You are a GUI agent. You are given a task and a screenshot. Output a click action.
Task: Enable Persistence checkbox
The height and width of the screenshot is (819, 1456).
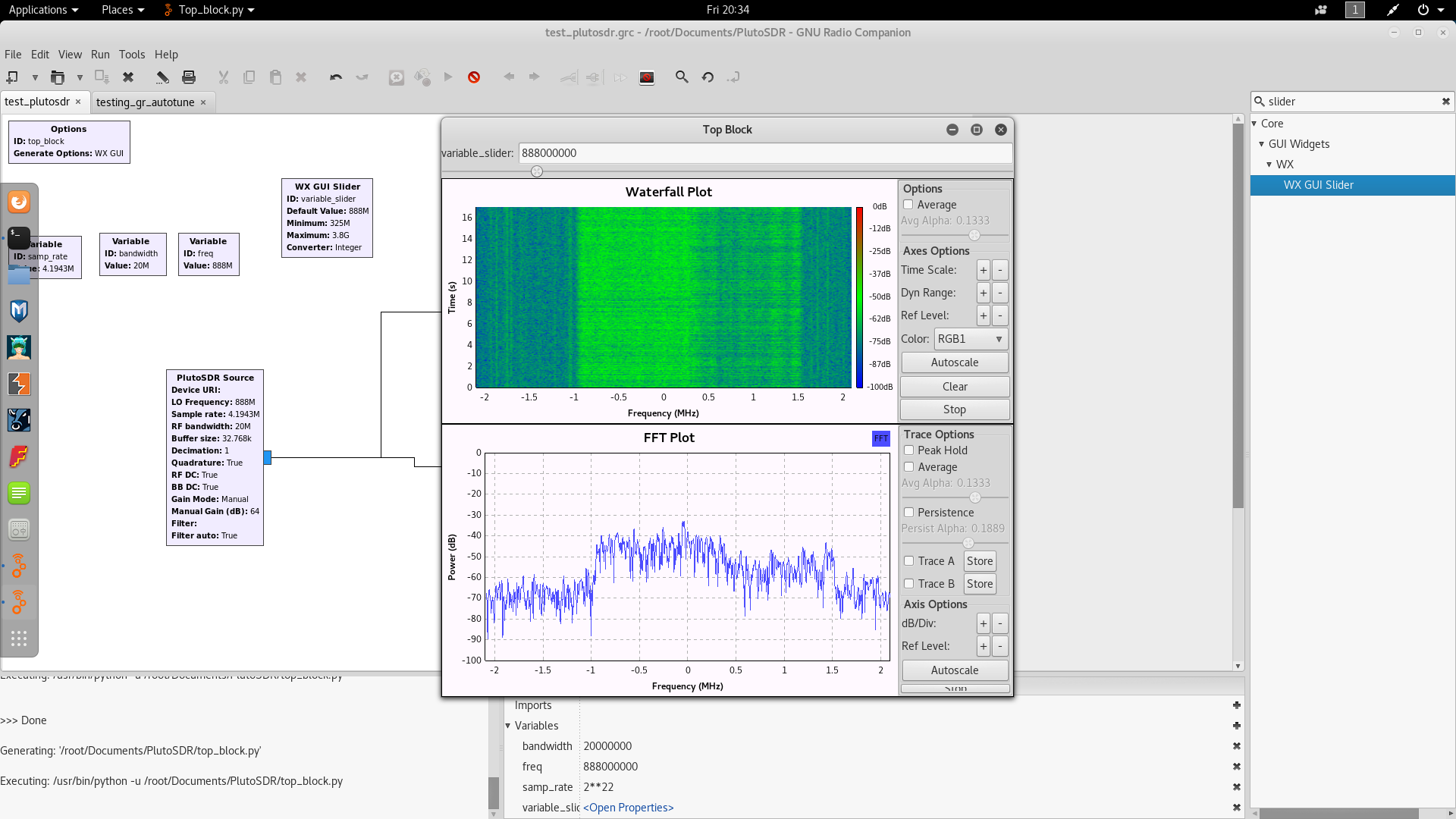click(x=909, y=513)
